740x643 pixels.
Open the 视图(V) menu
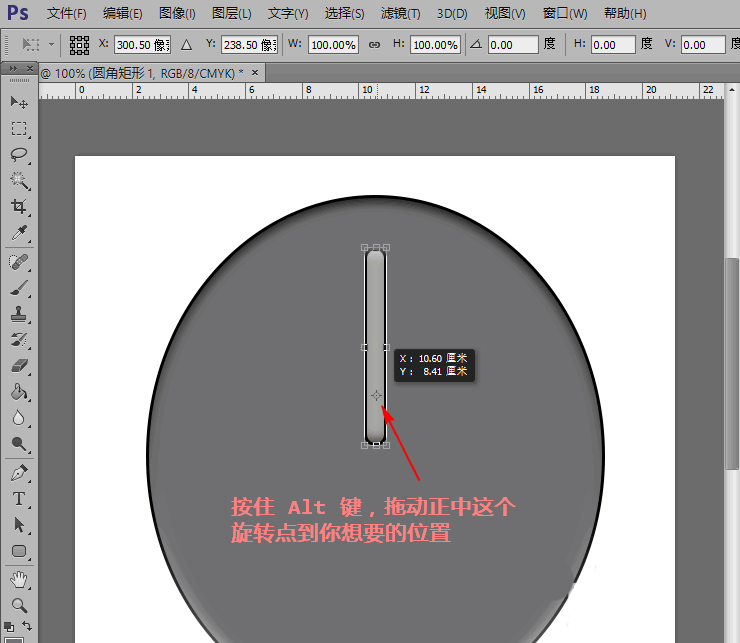click(505, 13)
